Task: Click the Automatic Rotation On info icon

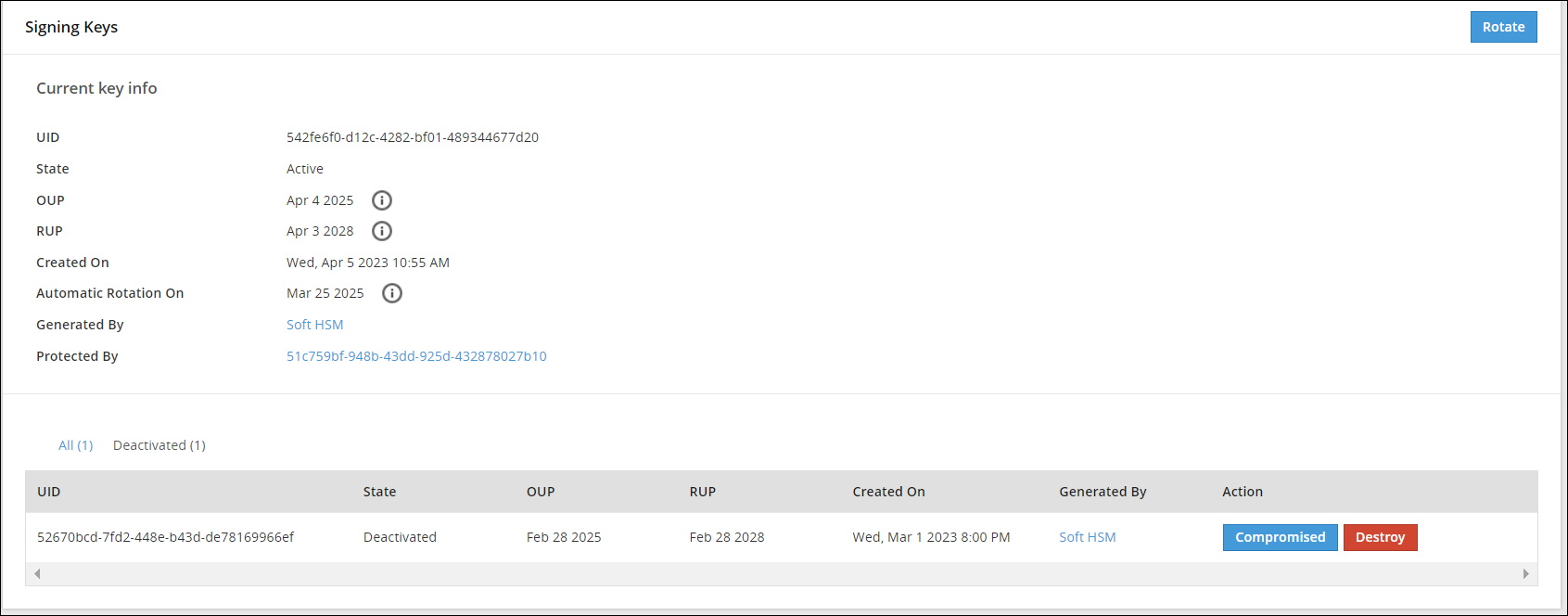Action: [391, 293]
